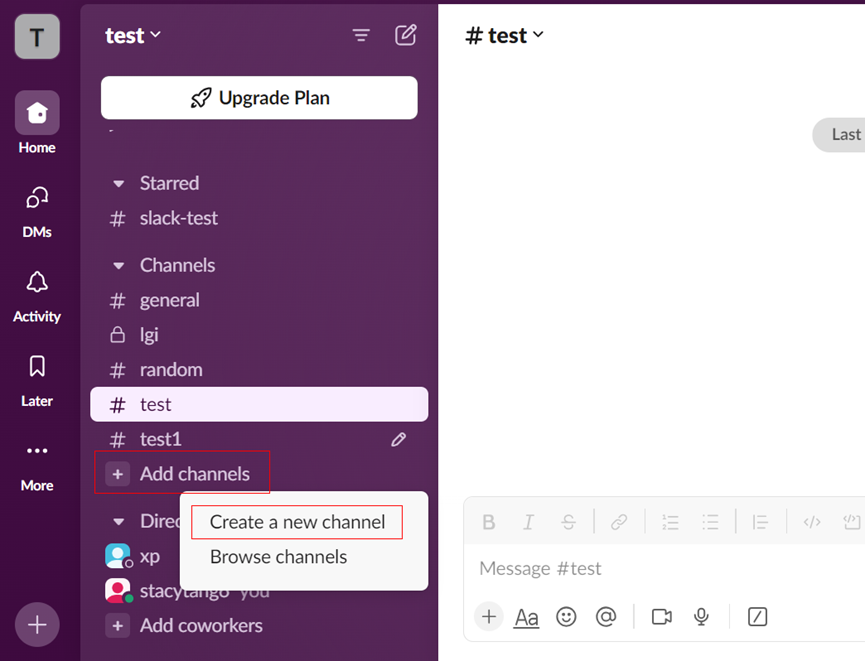This screenshot has width=865, height=661.
Task: Open the Activity bell view
Action: pyautogui.click(x=37, y=297)
